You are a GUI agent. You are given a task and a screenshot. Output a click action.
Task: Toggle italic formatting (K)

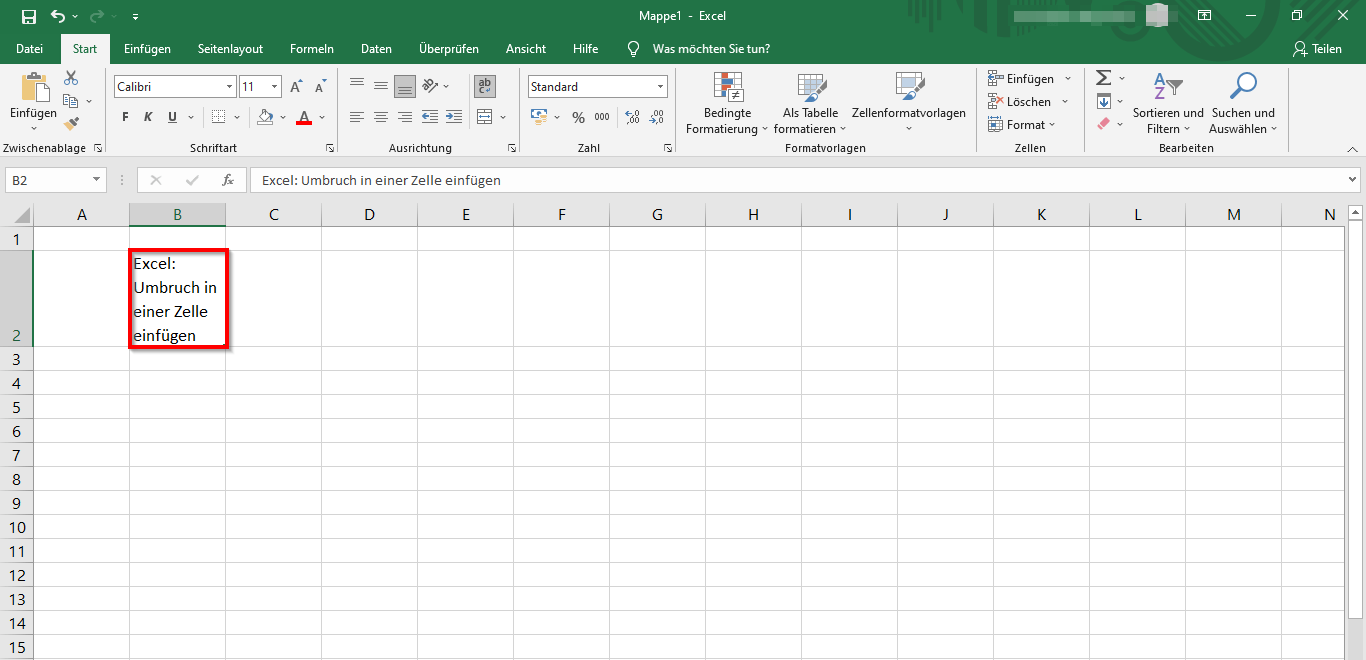[148, 117]
